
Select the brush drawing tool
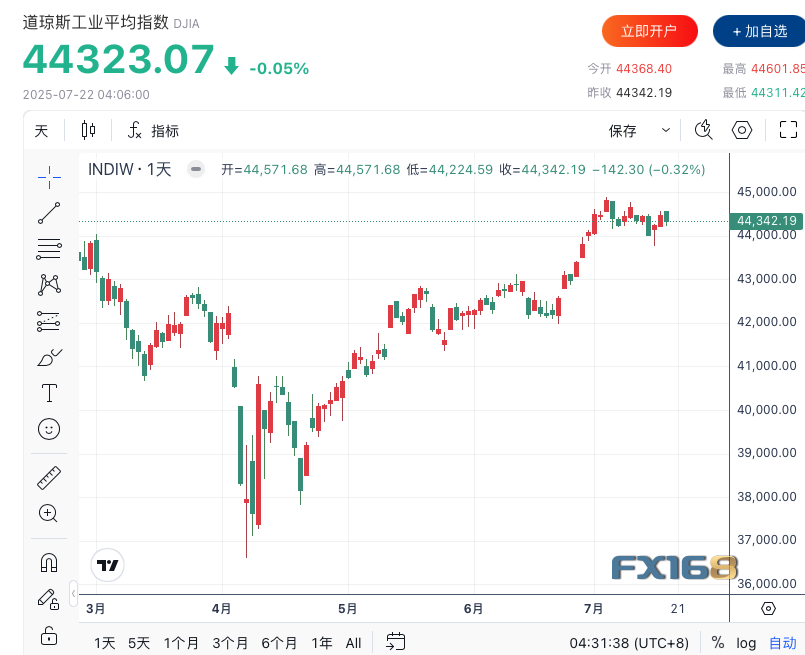click(48, 357)
